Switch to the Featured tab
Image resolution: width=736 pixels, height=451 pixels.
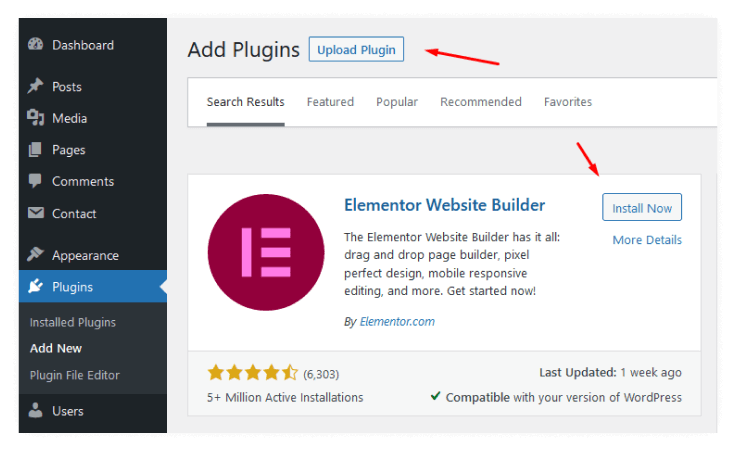[330, 102]
